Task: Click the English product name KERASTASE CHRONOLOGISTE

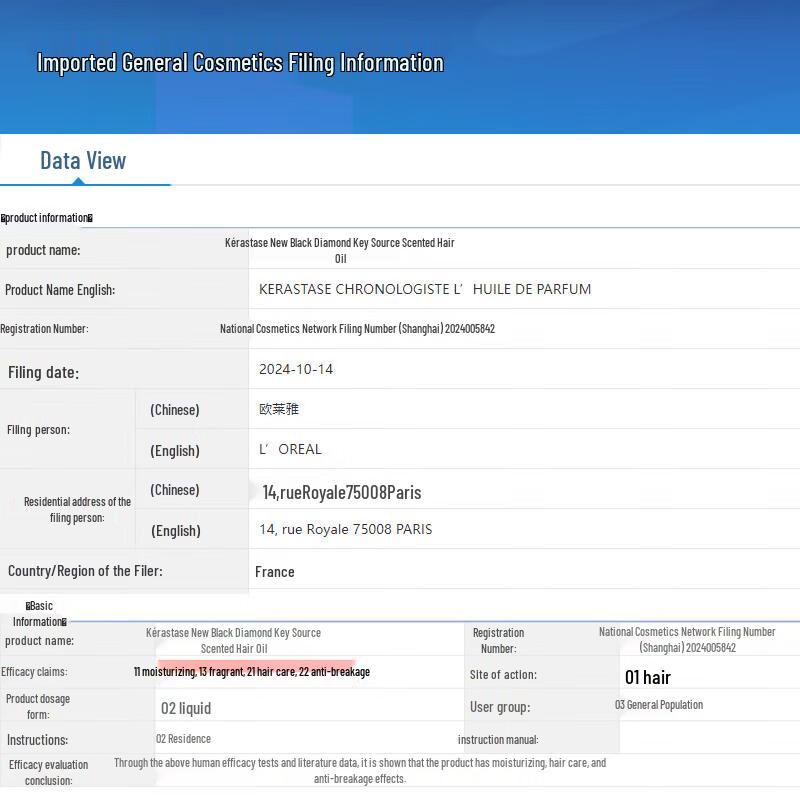Action: pos(424,289)
